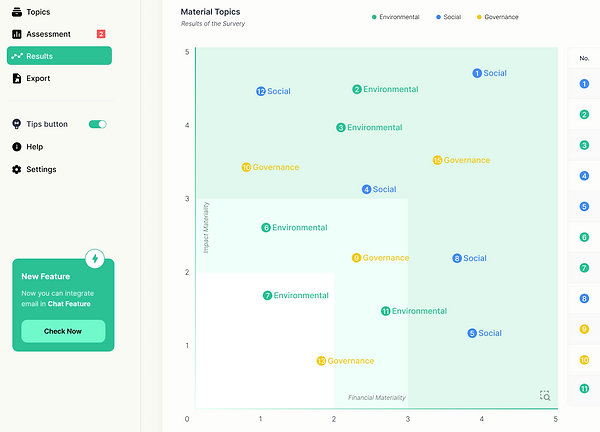The image size is (600, 432).
Task: Select the Results menu item
Action: pyautogui.click(x=59, y=56)
